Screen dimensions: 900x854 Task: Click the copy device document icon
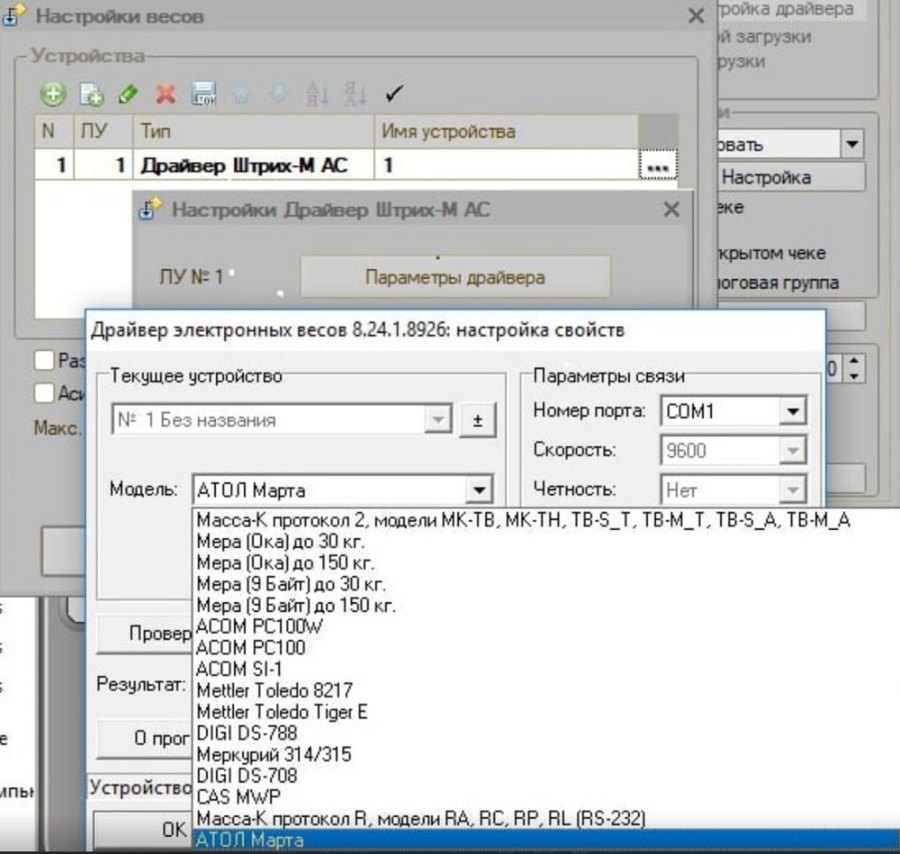coord(91,94)
